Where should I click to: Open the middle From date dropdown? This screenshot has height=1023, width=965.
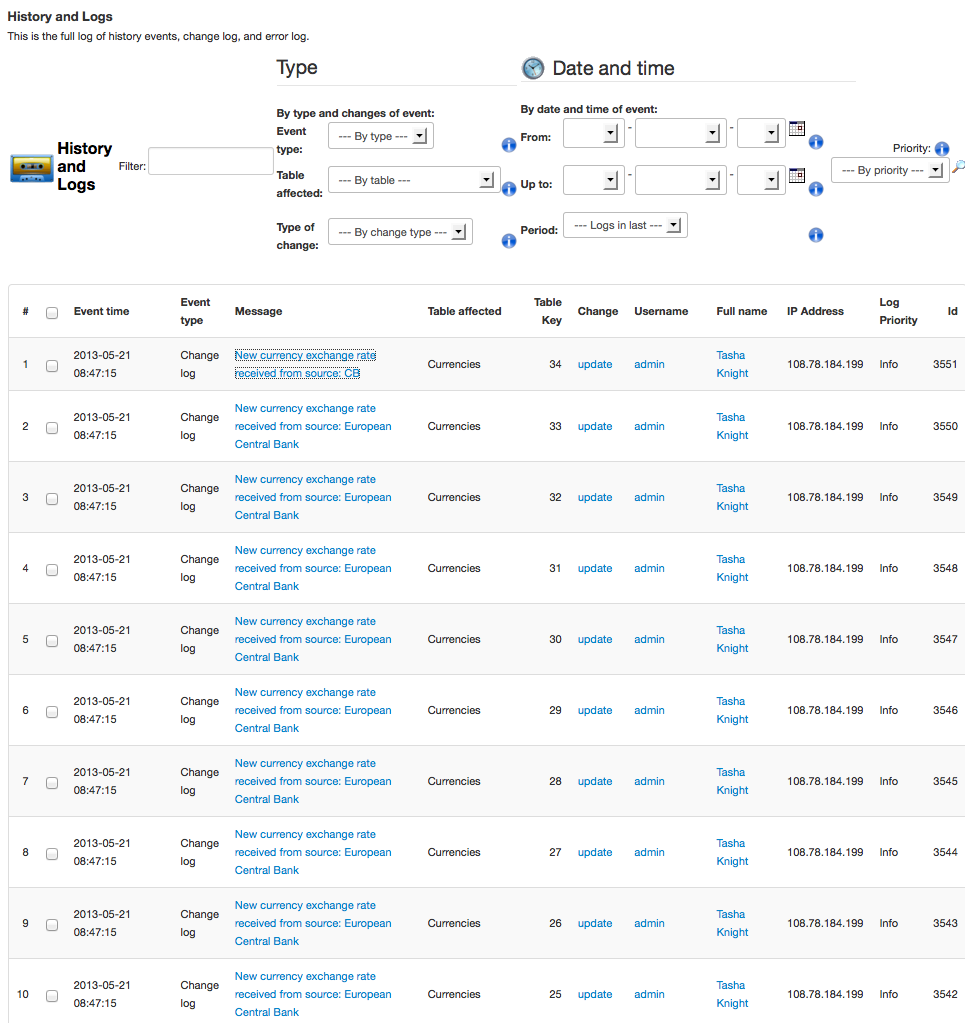coord(681,133)
